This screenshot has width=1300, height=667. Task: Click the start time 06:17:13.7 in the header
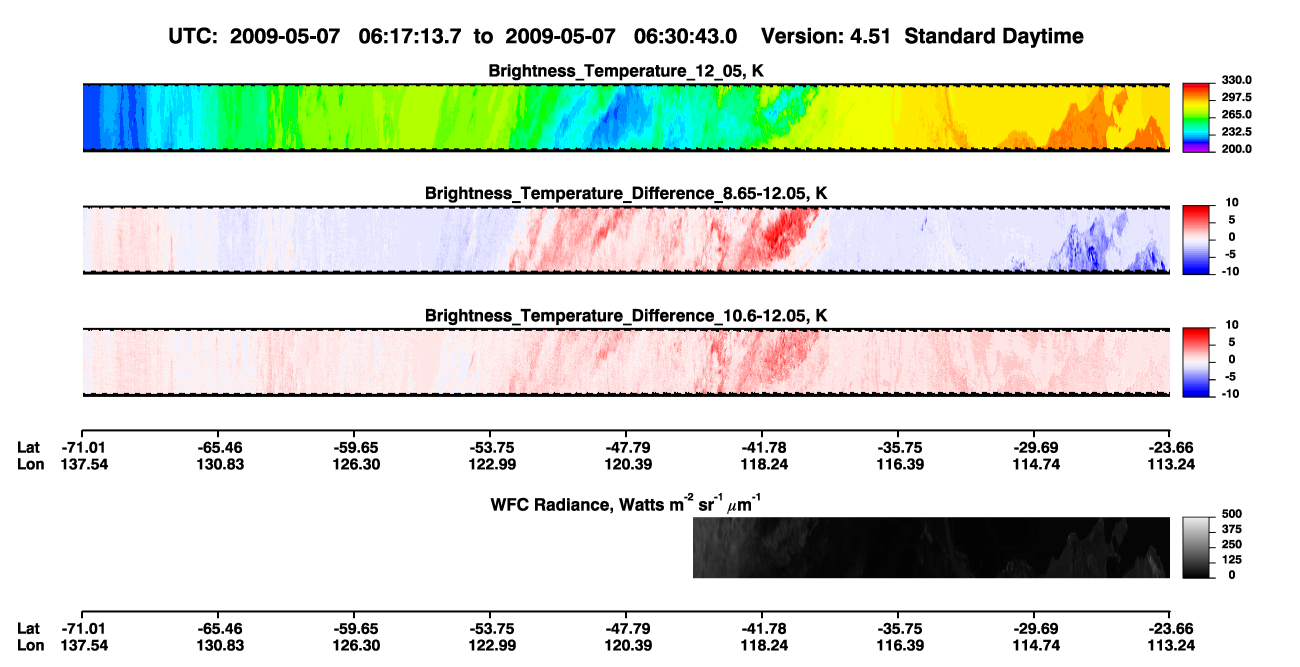pyautogui.click(x=412, y=36)
